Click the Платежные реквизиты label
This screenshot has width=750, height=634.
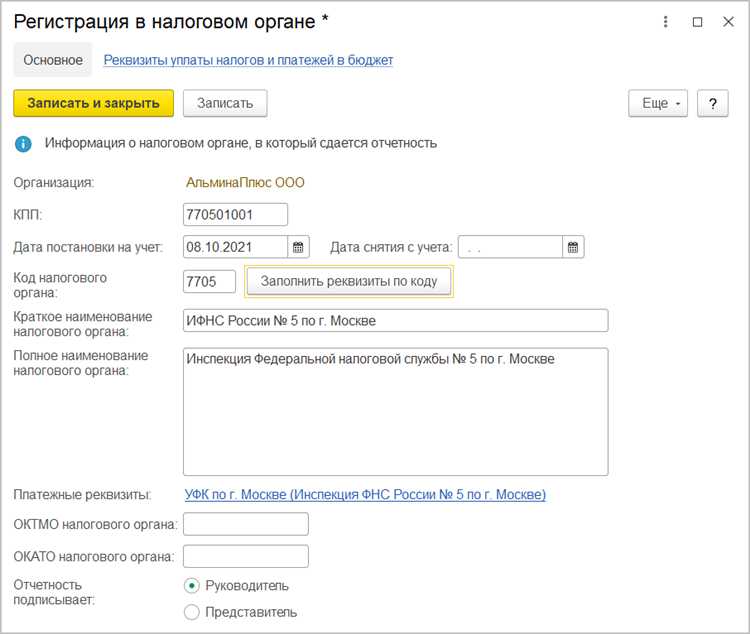[82, 494]
